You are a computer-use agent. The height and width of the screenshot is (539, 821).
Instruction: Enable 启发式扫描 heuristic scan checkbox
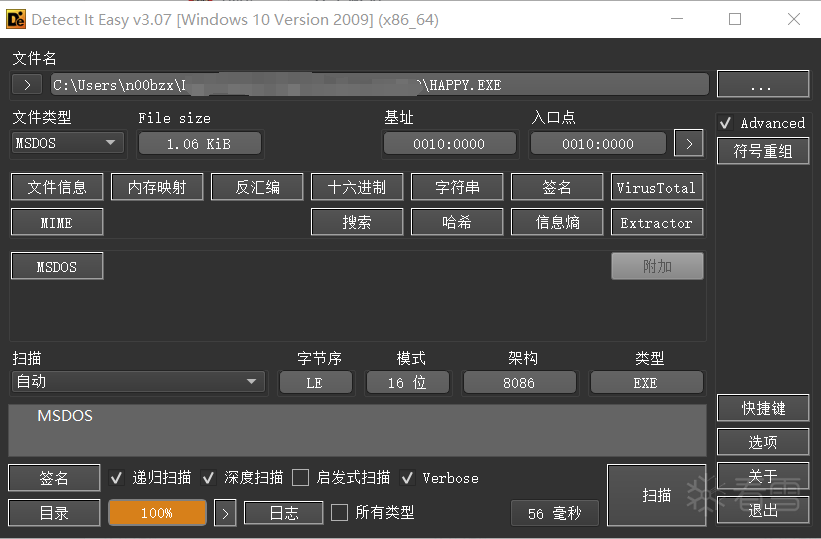tap(300, 478)
